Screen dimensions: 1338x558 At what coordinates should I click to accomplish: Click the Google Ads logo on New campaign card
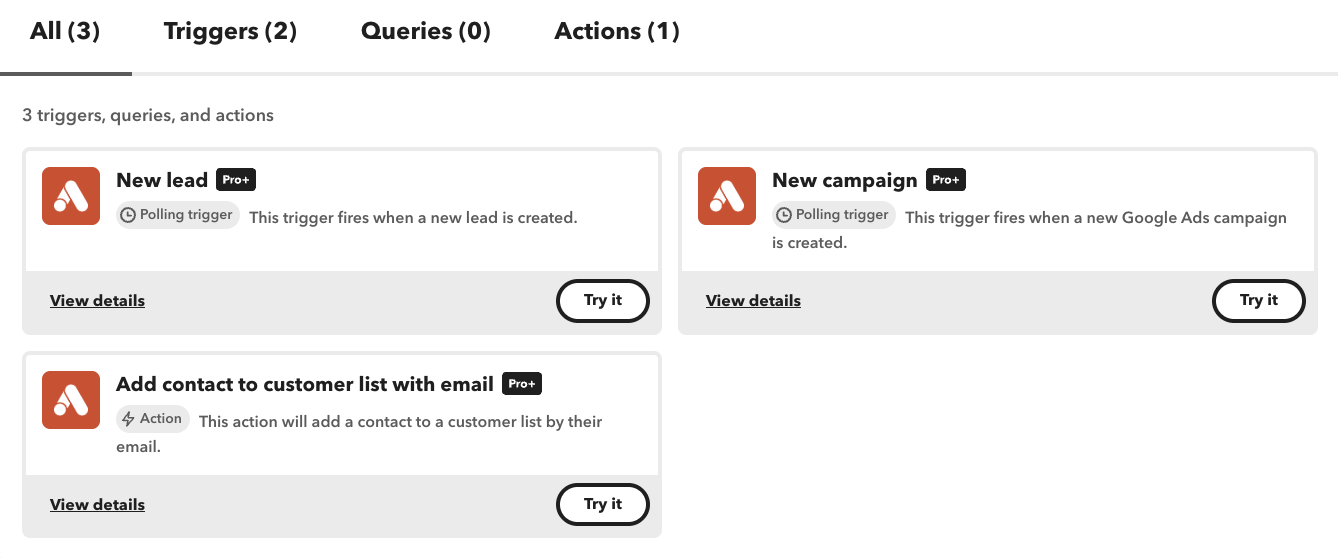tap(727, 196)
